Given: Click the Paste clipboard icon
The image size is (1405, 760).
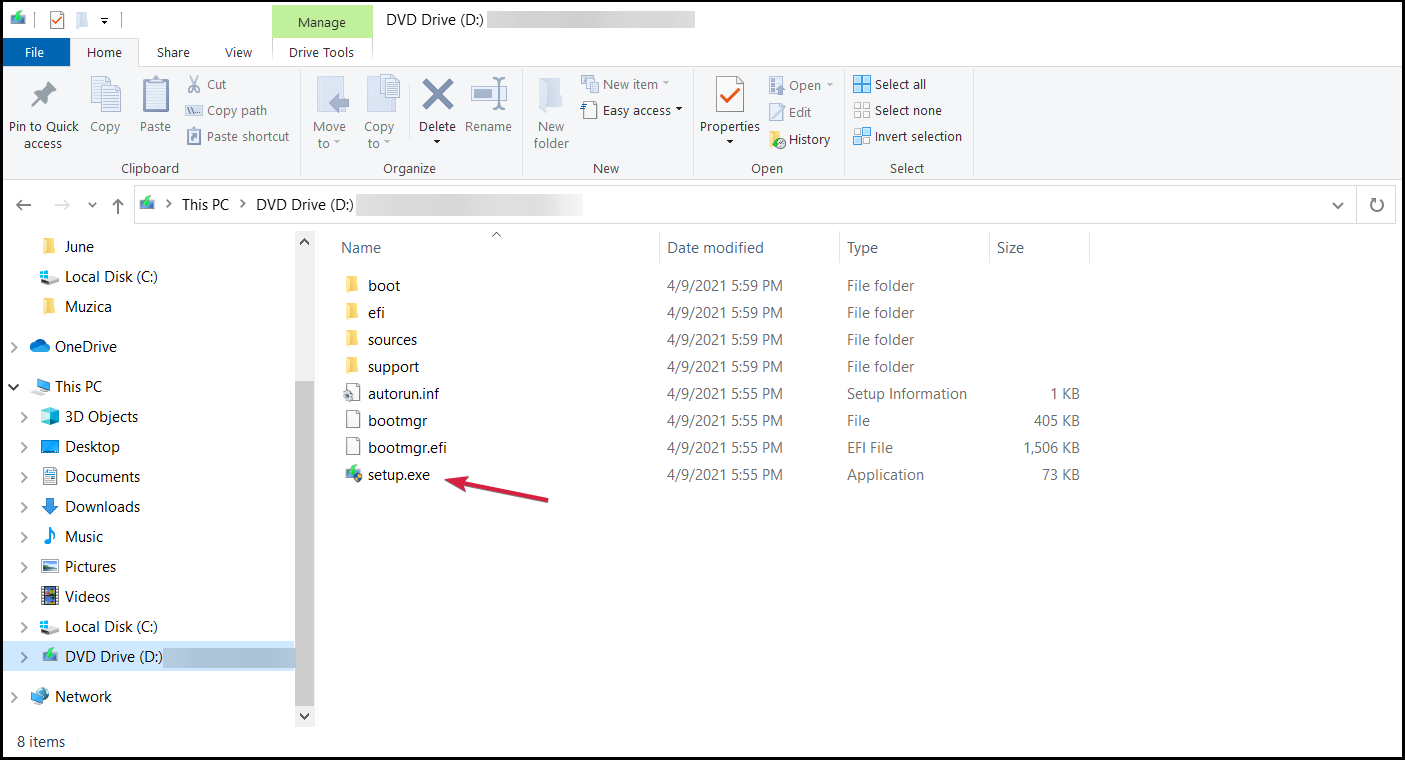Looking at the screenshot, I should (155, 98).
